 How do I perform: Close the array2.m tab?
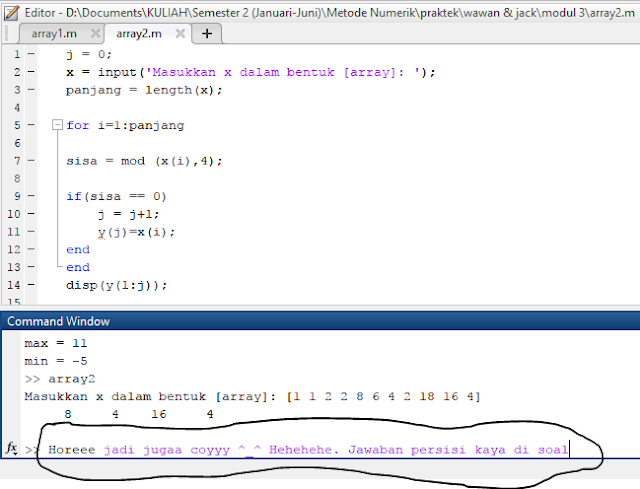tap(180, 33)
